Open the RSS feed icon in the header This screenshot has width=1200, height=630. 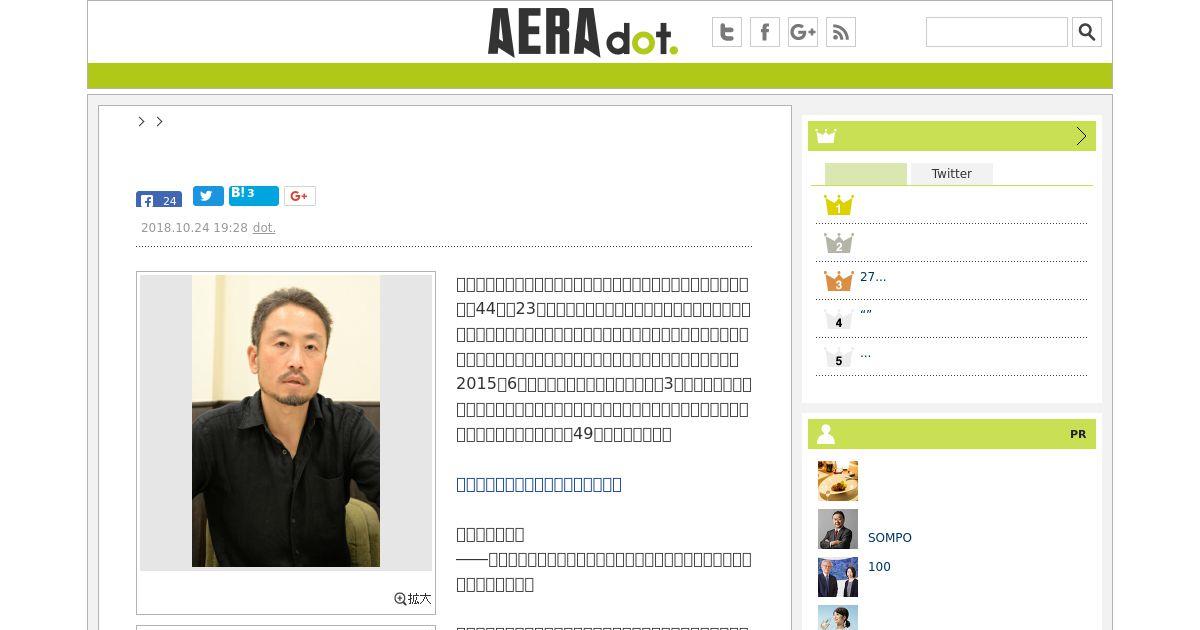point(841,32)
